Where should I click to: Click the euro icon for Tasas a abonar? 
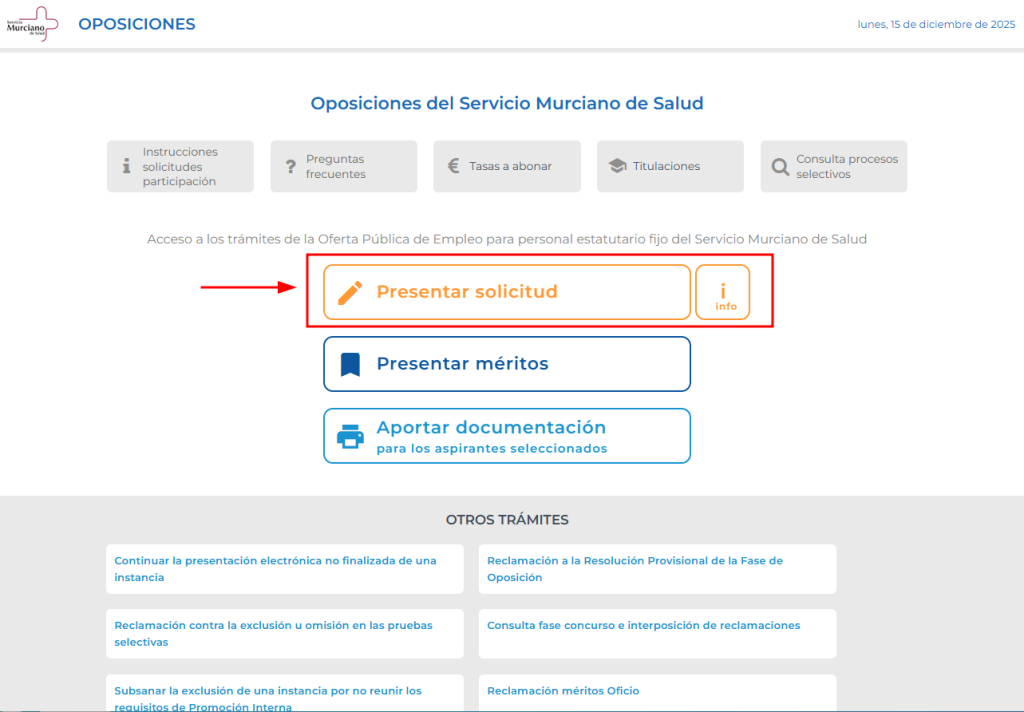point(453,166)
